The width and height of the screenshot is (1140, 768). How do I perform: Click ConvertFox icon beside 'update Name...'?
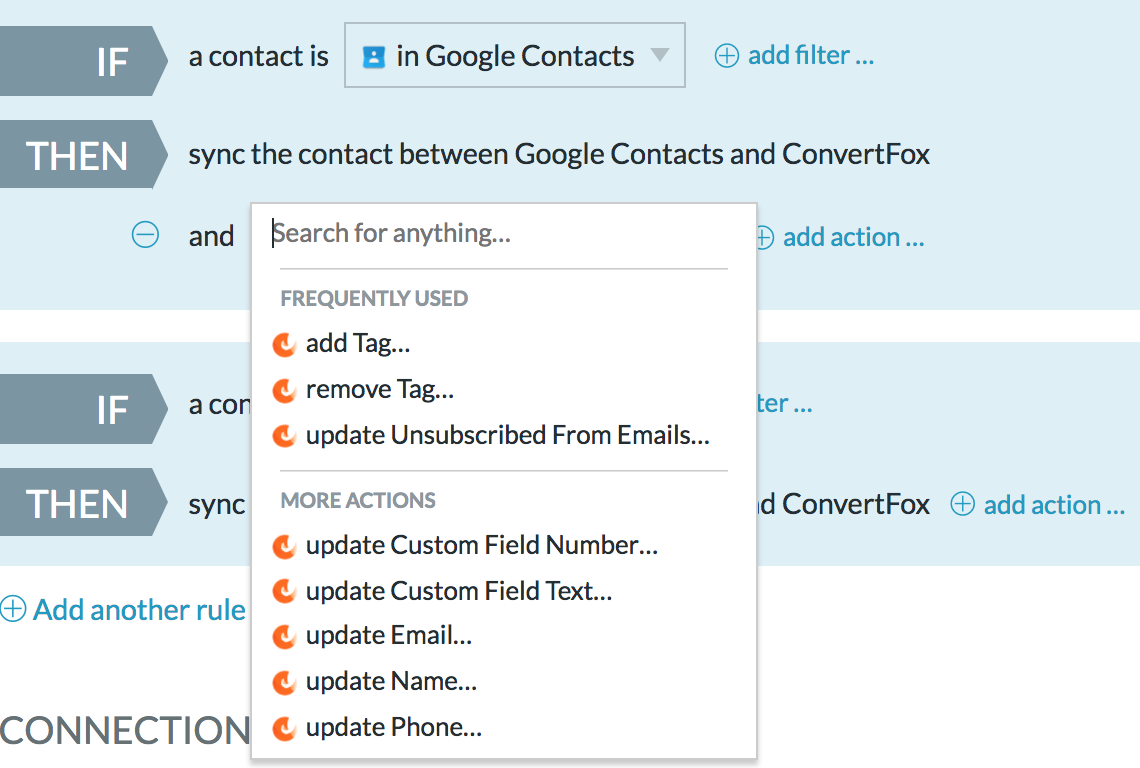284,683
